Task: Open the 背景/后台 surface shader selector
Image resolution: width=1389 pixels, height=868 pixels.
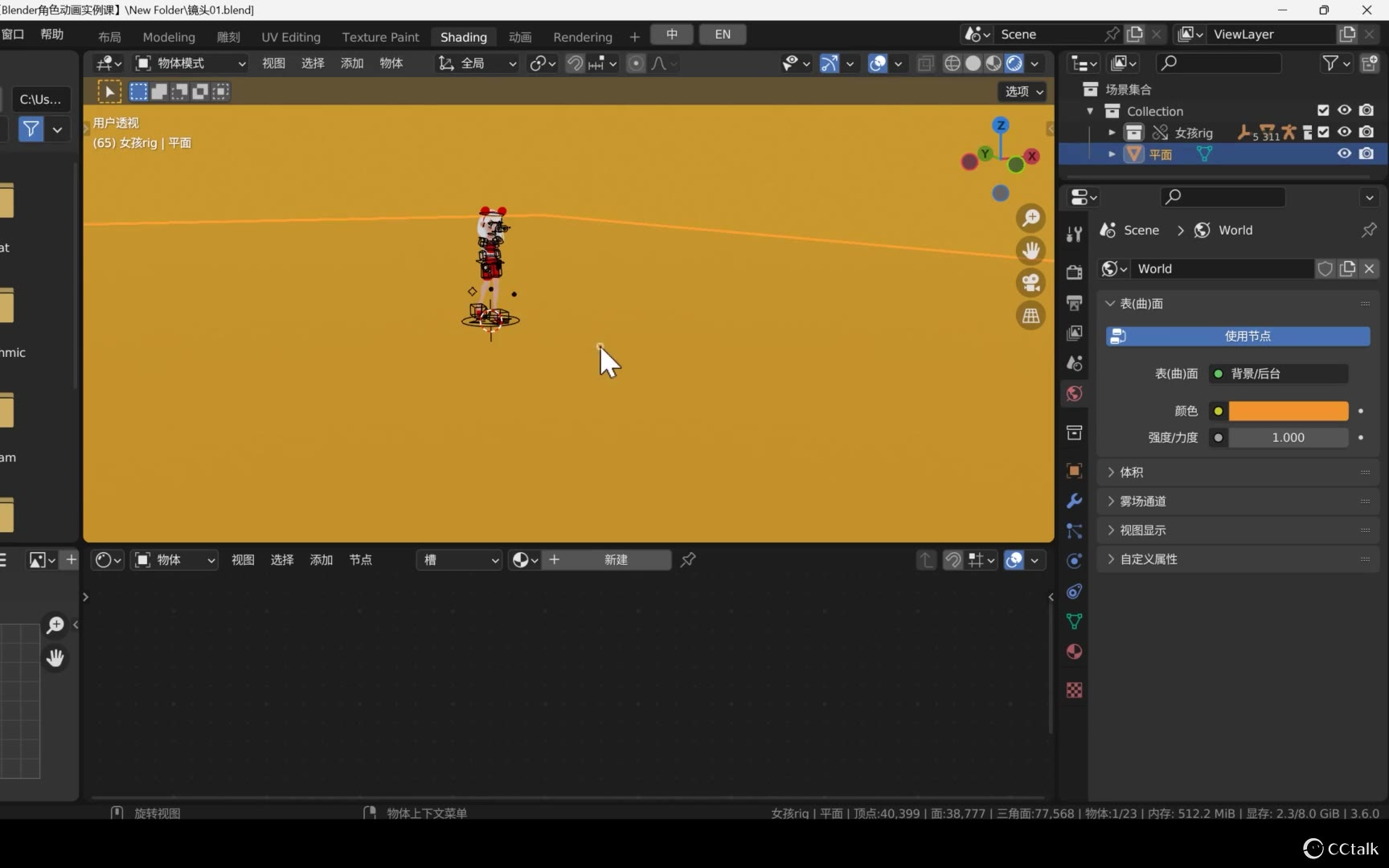Action: point(1279,374)
